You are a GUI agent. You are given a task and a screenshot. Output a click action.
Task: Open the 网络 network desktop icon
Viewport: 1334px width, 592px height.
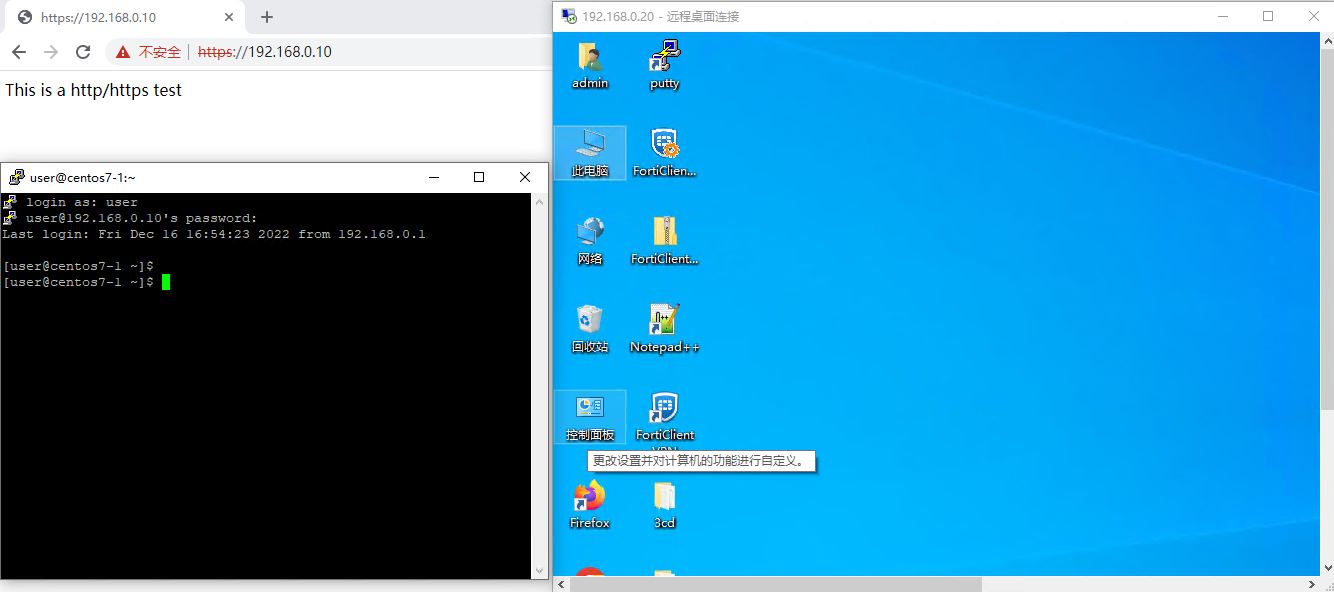click(x=590, y=235)
